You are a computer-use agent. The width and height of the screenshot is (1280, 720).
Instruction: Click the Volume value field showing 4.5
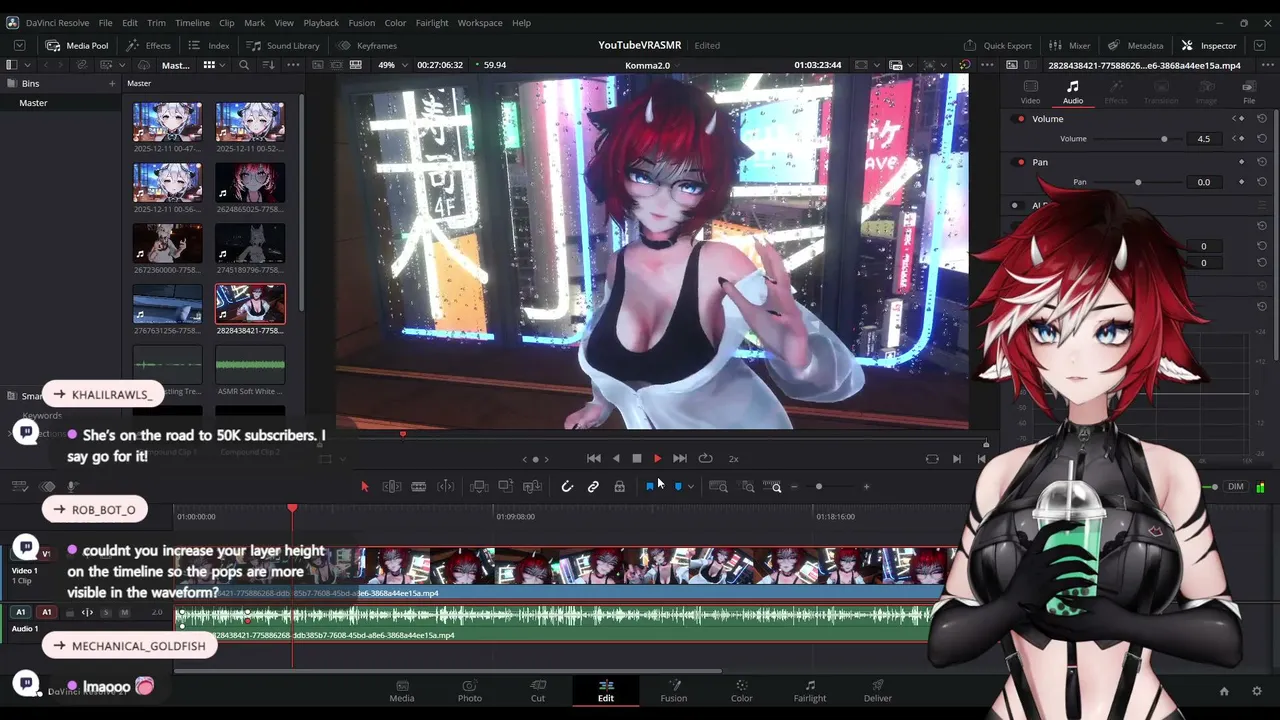[x=1204, y=139]
